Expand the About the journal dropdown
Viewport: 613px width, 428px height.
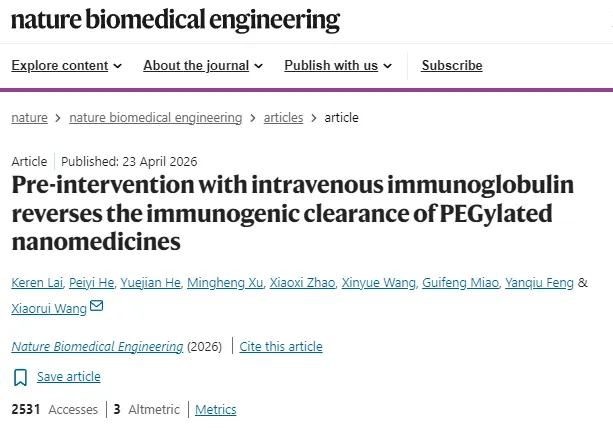pos(203,65)
